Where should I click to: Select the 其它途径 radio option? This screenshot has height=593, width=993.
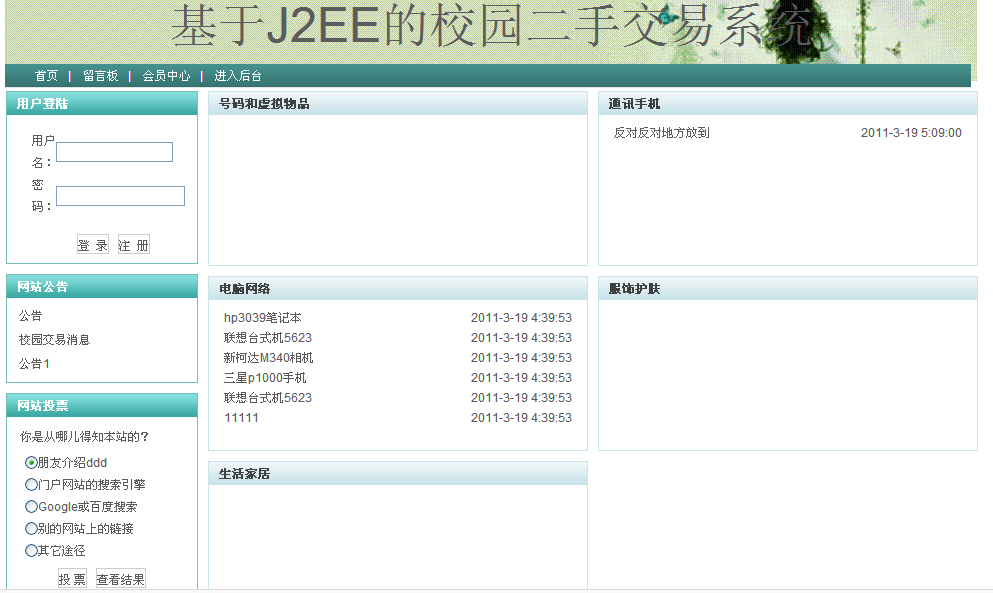pyautogui.click(x=30, y=551)
